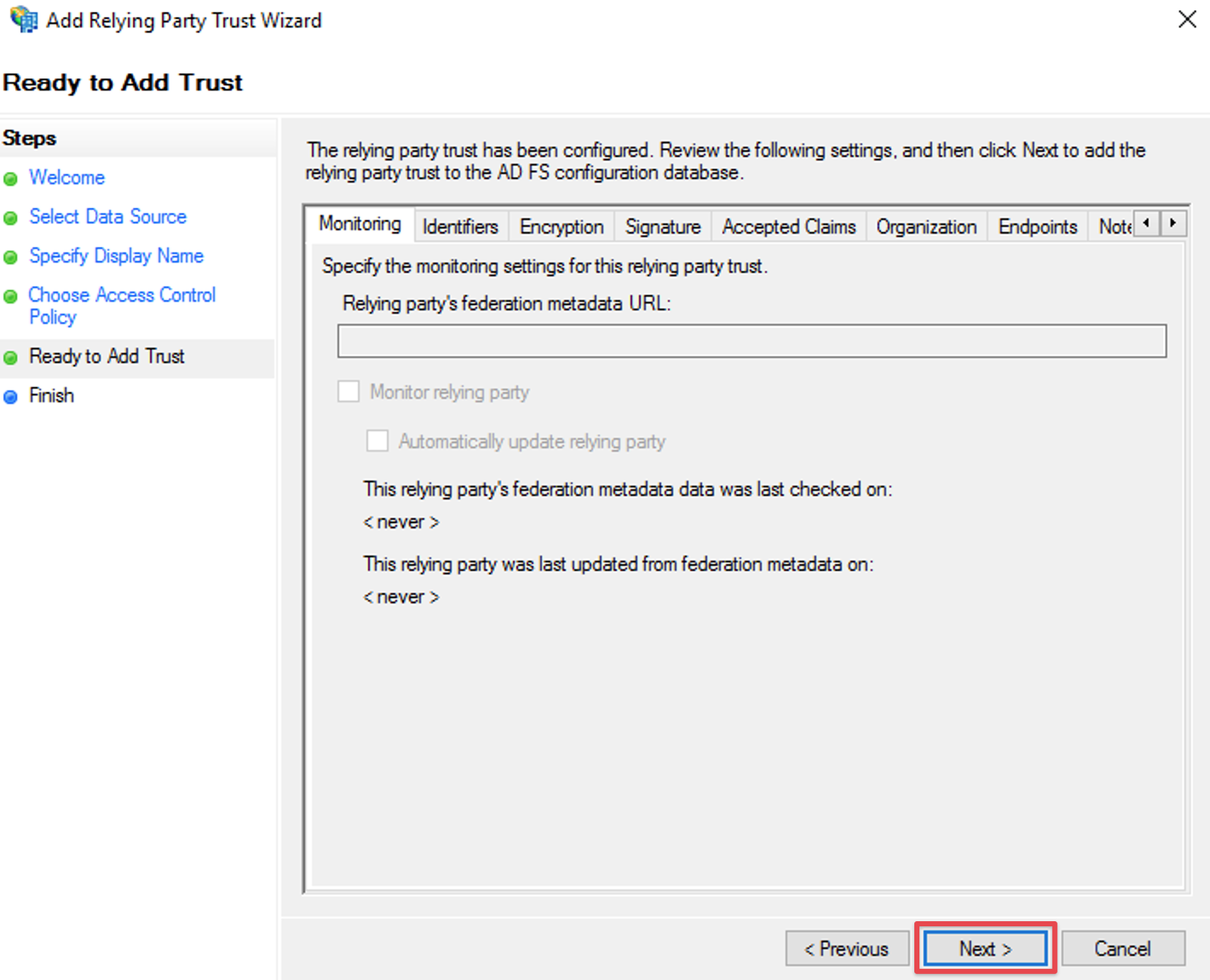Select the Signature tab
The image size is (1210, 980).
click(662, 227)
